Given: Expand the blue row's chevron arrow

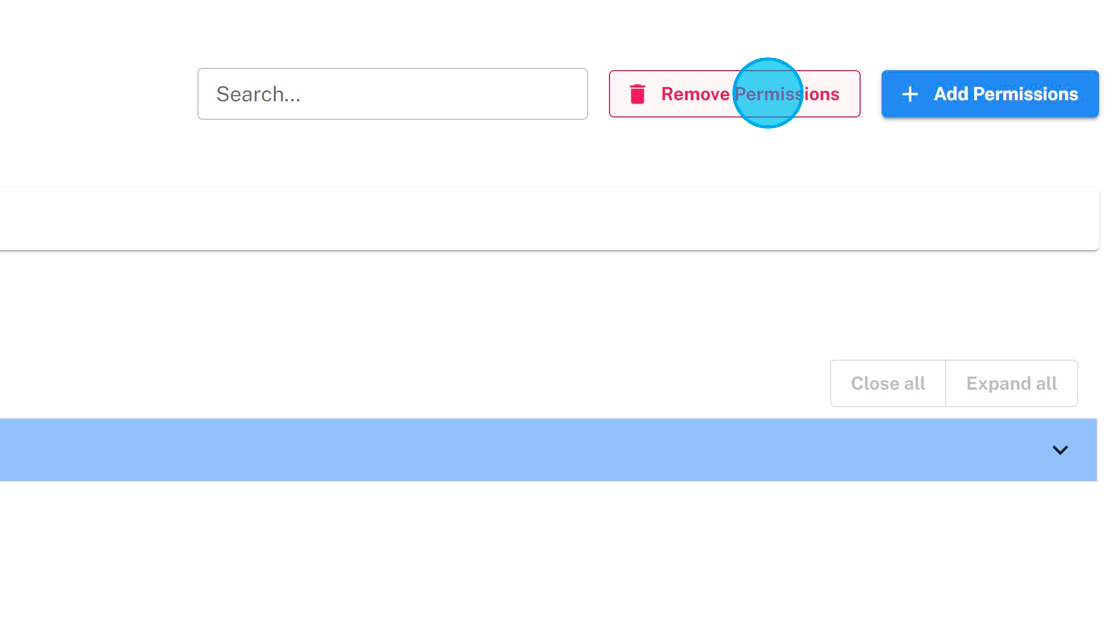Looking at the screenshot, I should point(1060,450).
